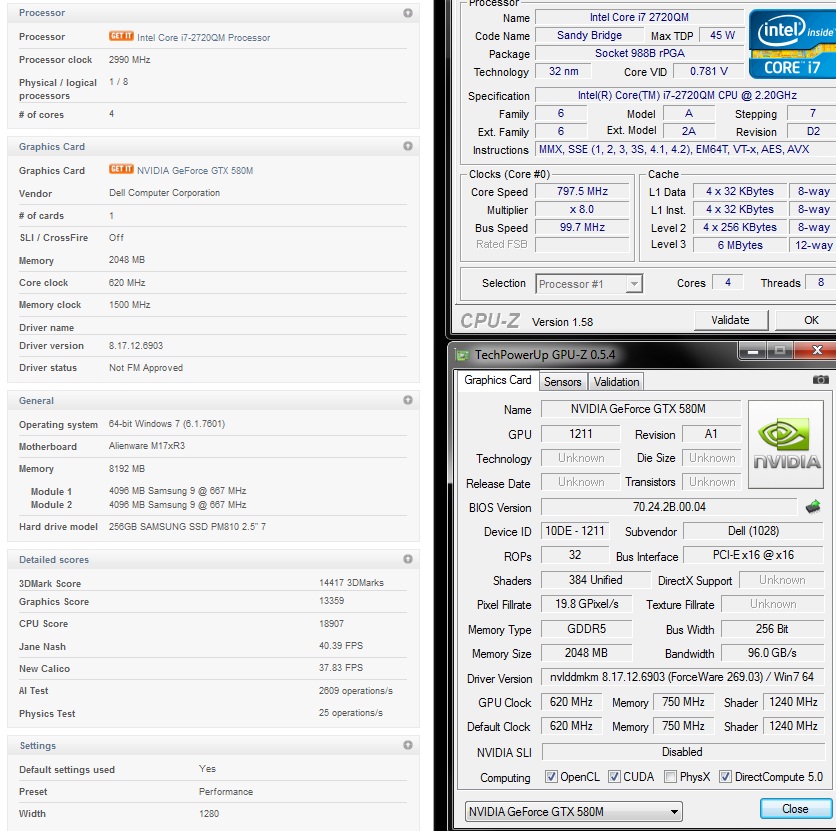Viewport: 836px width, 831px height.
Task: Click the Bus Speed value 99.7 MHz
Action: click(582, 228)
